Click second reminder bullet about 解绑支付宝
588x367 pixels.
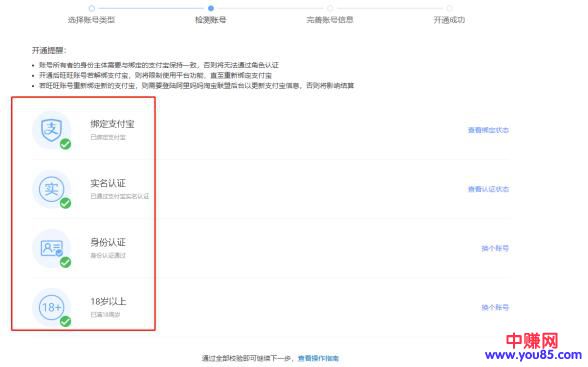pos(155,75)
